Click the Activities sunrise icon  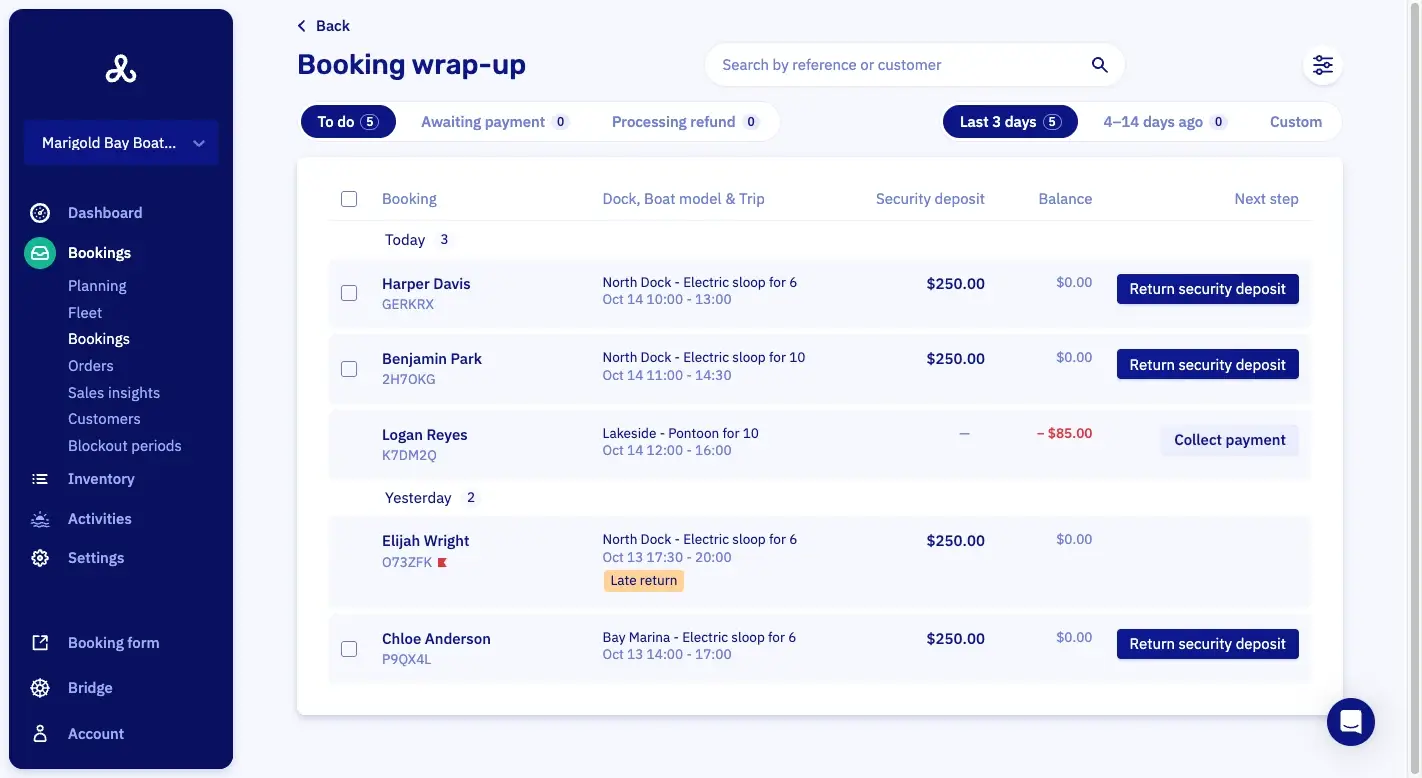point(40,519)
